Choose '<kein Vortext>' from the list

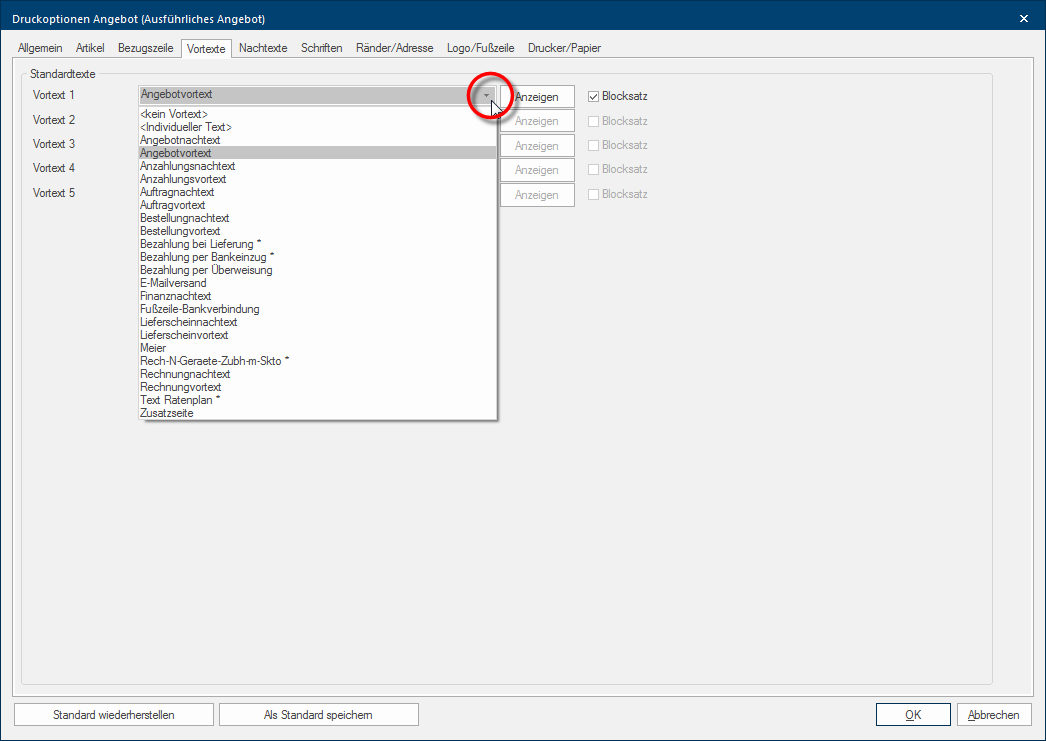[174, 115]
